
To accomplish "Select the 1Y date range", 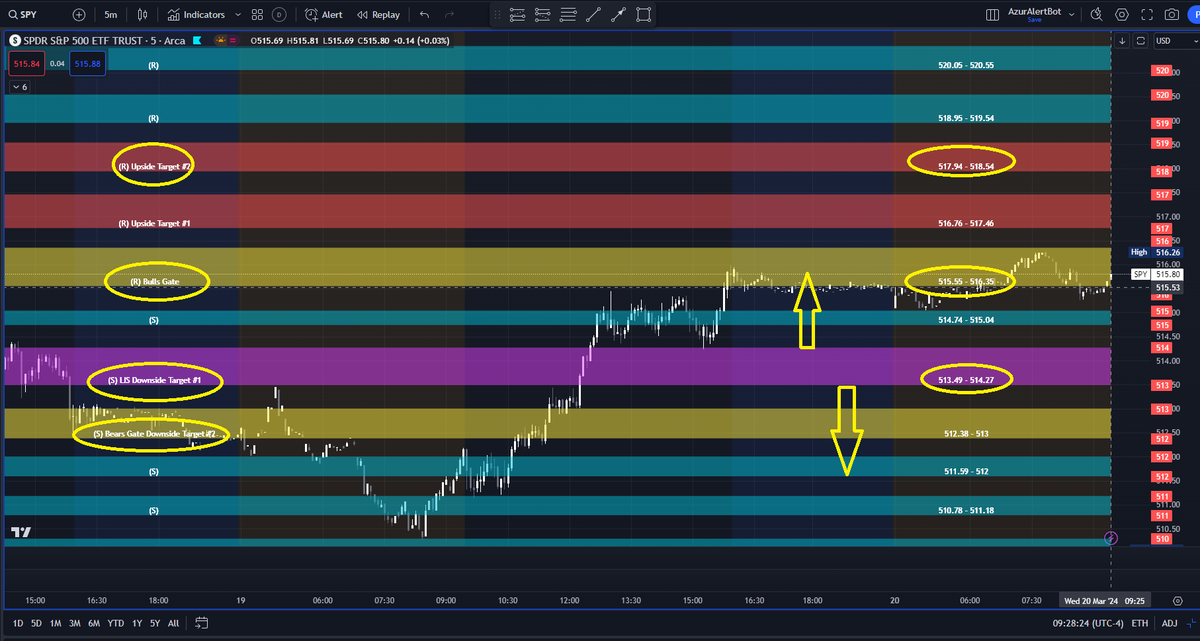I will click(x=136, y=623).
